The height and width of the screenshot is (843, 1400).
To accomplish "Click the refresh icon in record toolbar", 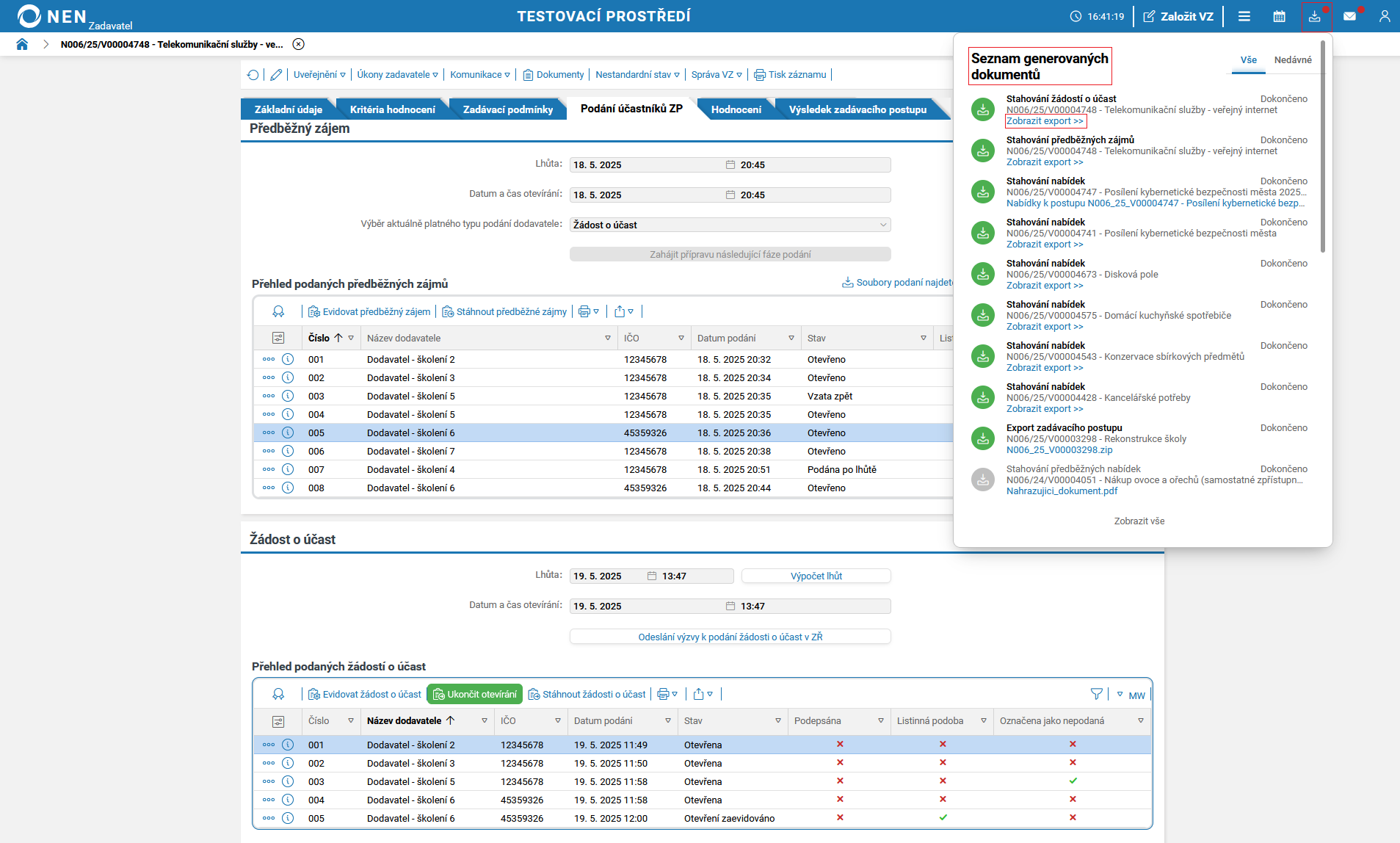I will (253, 75).
